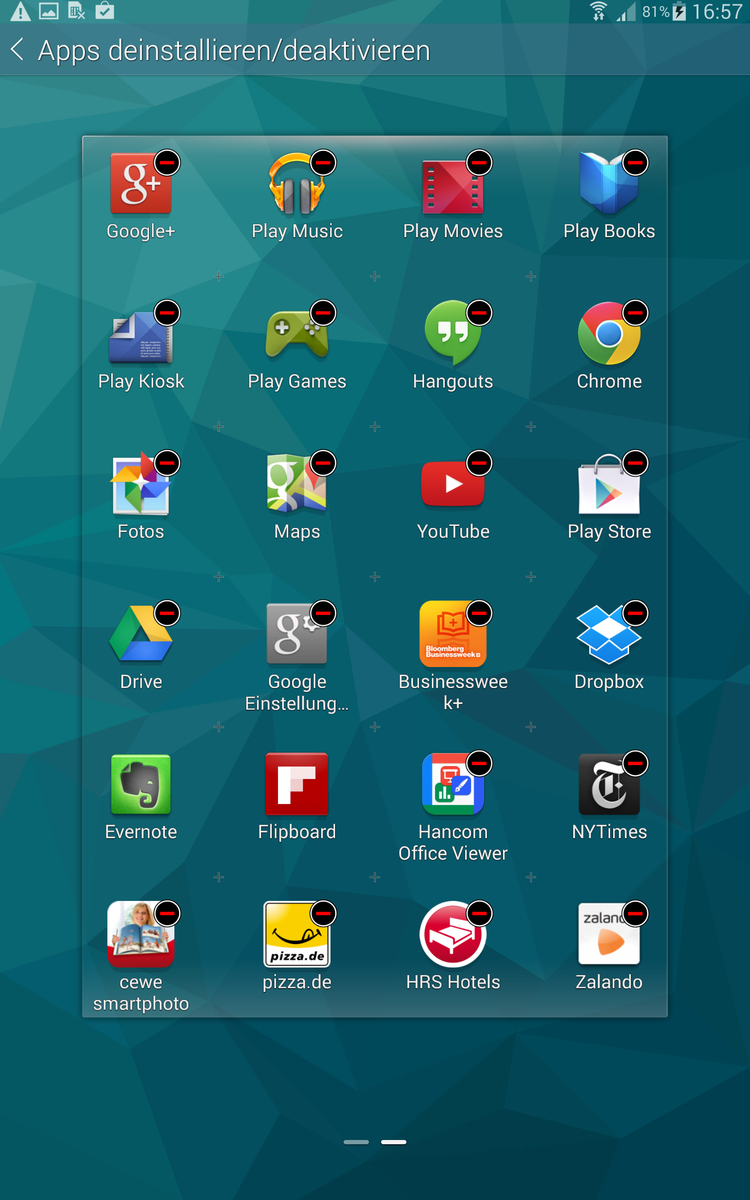
Task: Tap the battery indicator in status bar
Action: coord(679,12)
